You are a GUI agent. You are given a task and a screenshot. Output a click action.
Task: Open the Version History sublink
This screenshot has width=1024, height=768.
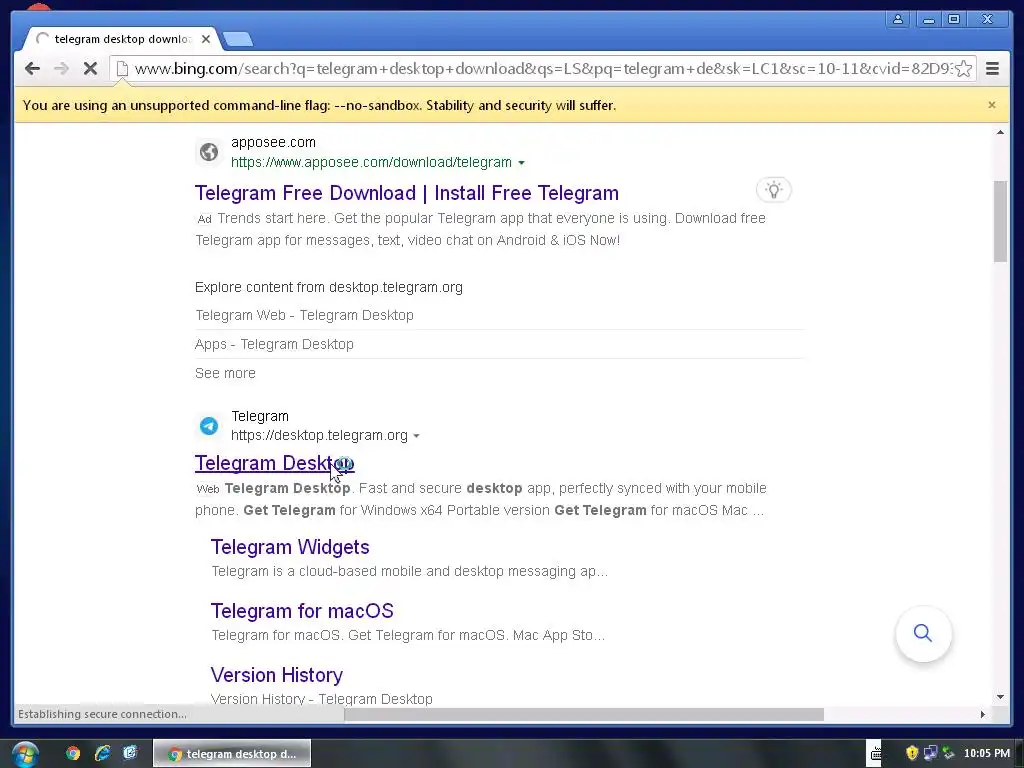point(277,675)
